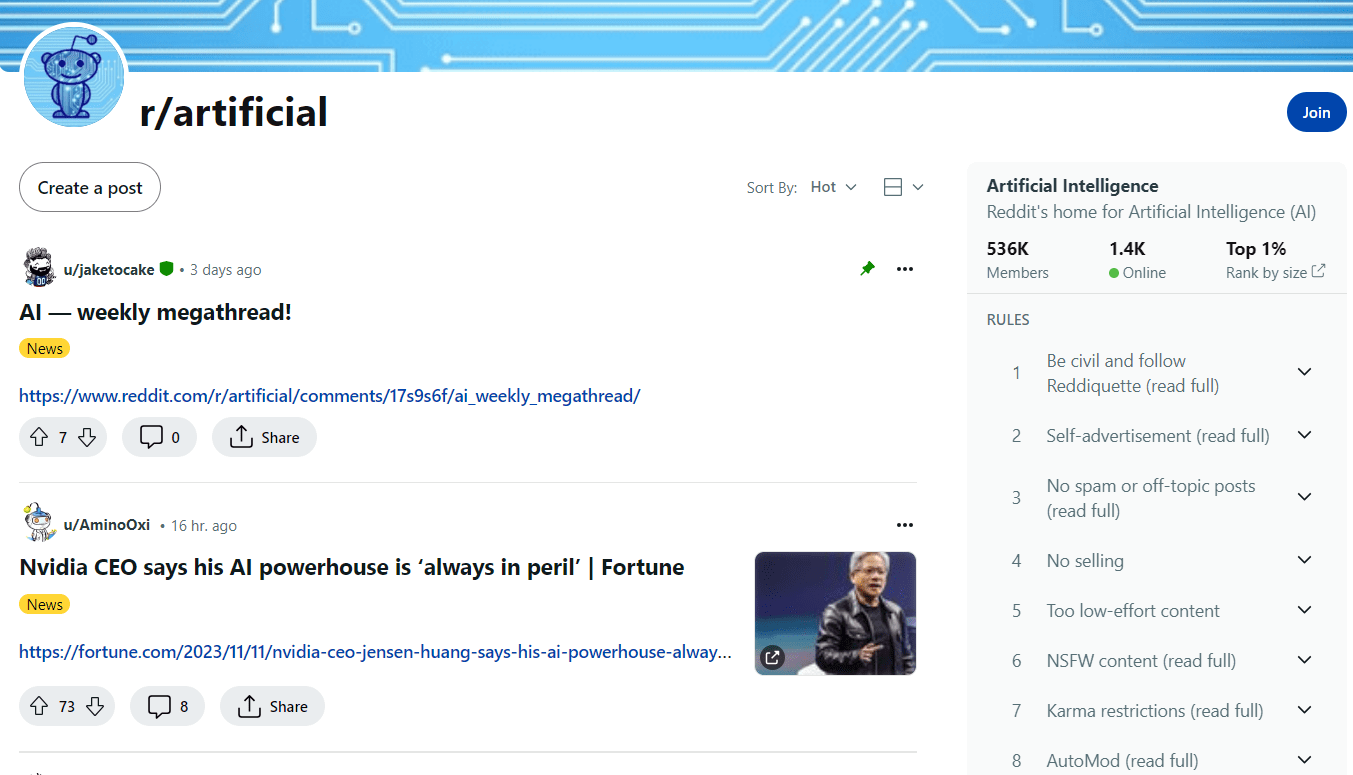1353x775 pixels.
Task: Open the u/AminoOxi profile link
Action: coord(107,525)
